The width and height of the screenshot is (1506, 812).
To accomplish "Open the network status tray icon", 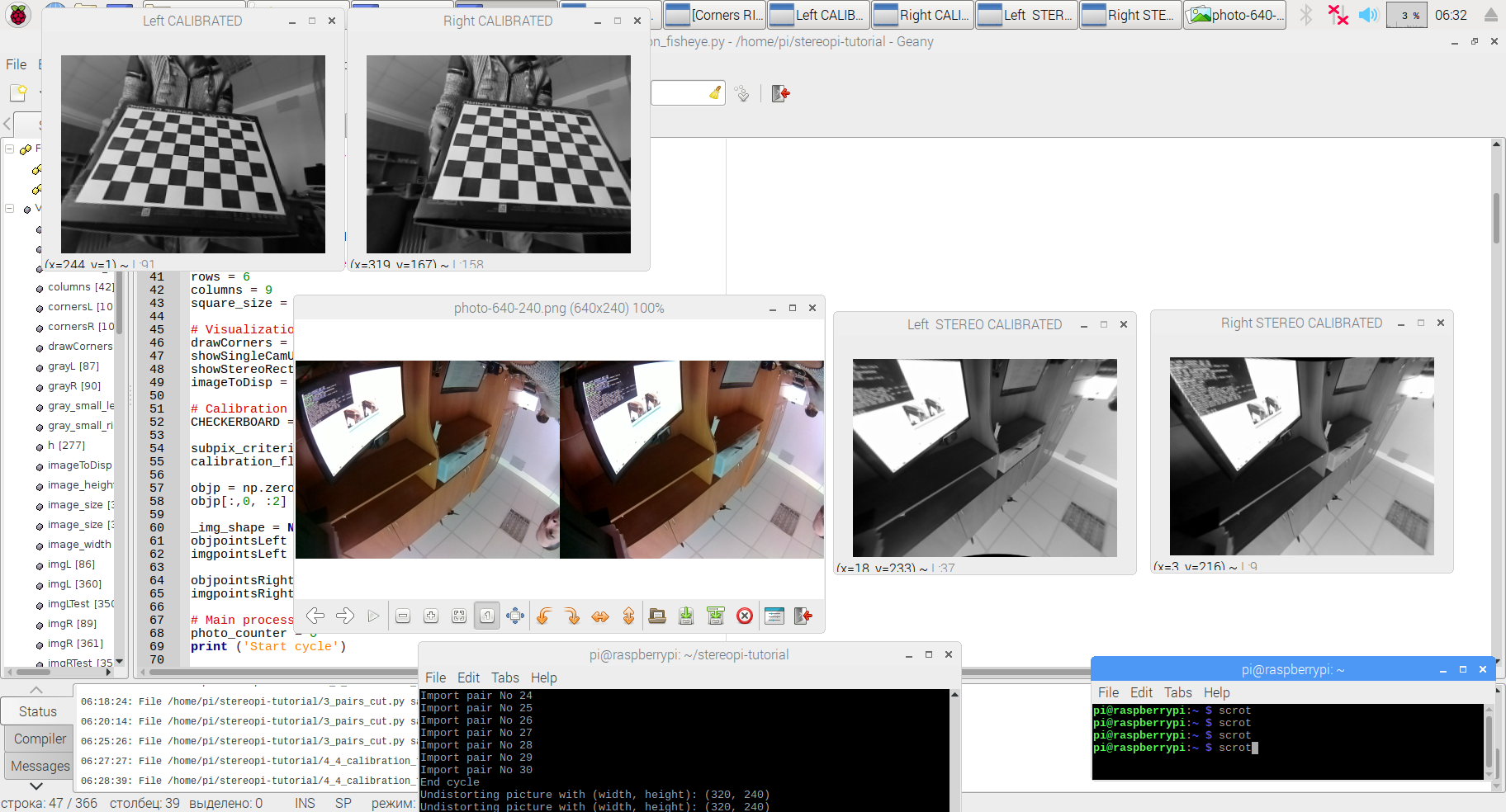I will click(1338, 15).
